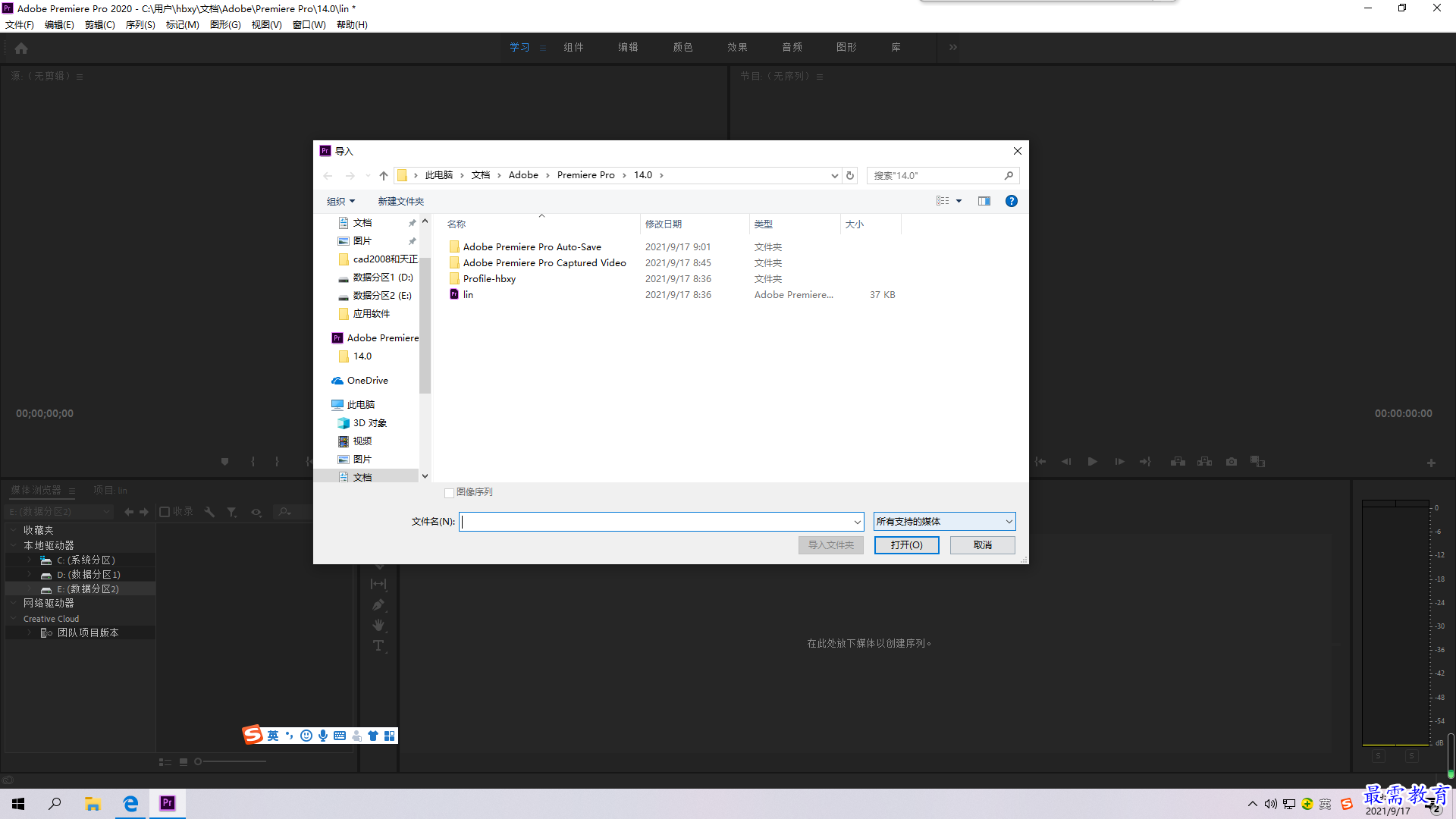The height and width of the screenshot is (819, 1456).
Task: Select 数据分区1 (D:) in navigation pane
Action: pos(375,277)
